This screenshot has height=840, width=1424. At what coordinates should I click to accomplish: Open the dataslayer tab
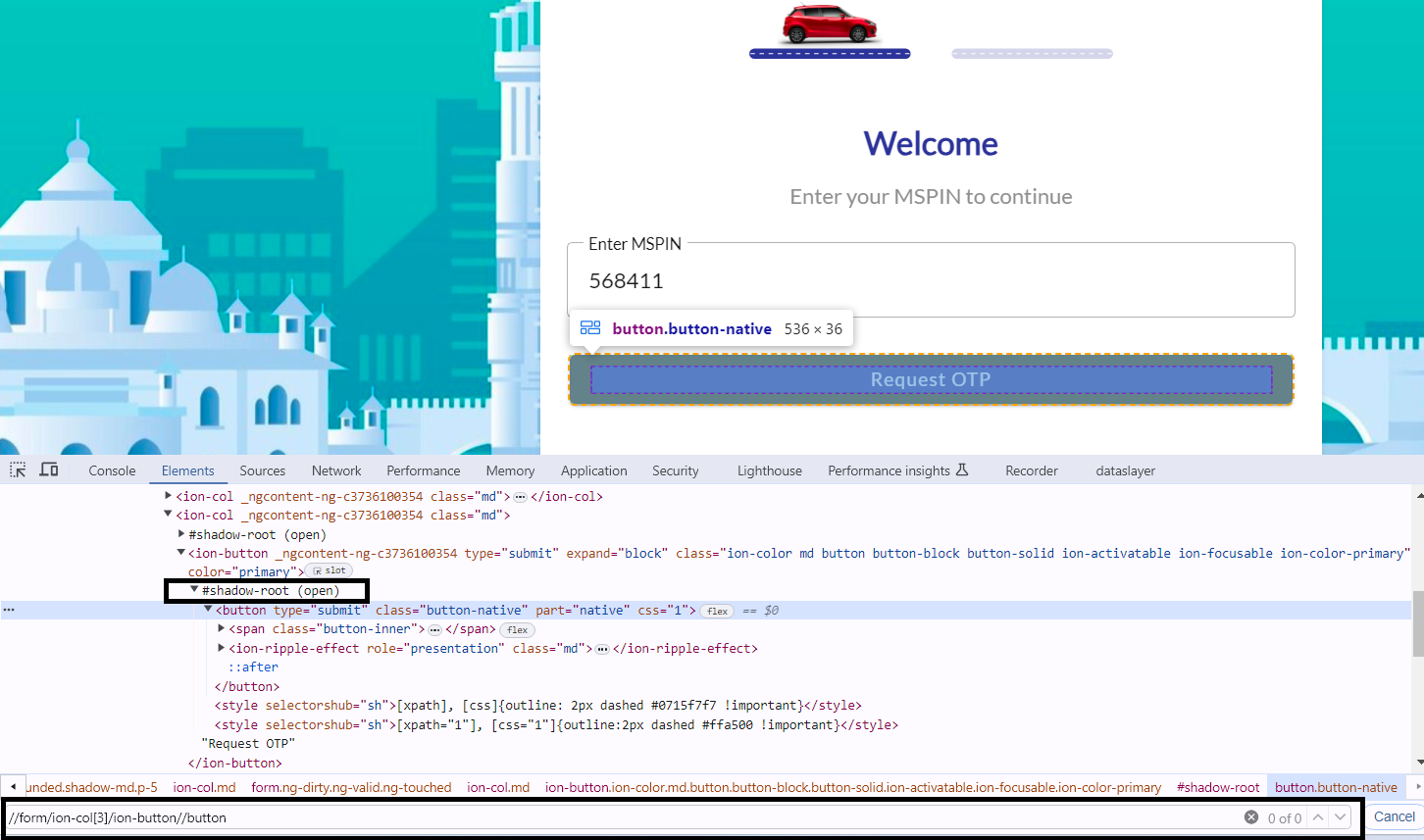[x=1125, y=469]
